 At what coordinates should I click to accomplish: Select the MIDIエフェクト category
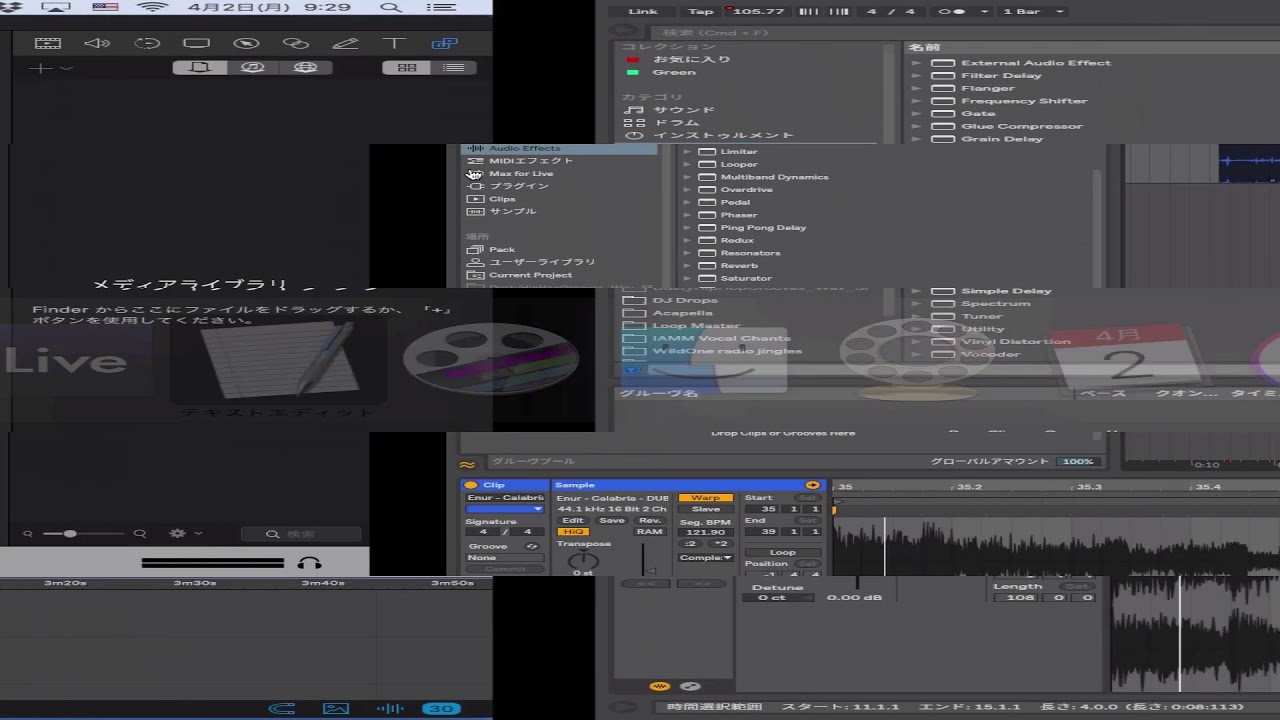[x=530, y=161]
